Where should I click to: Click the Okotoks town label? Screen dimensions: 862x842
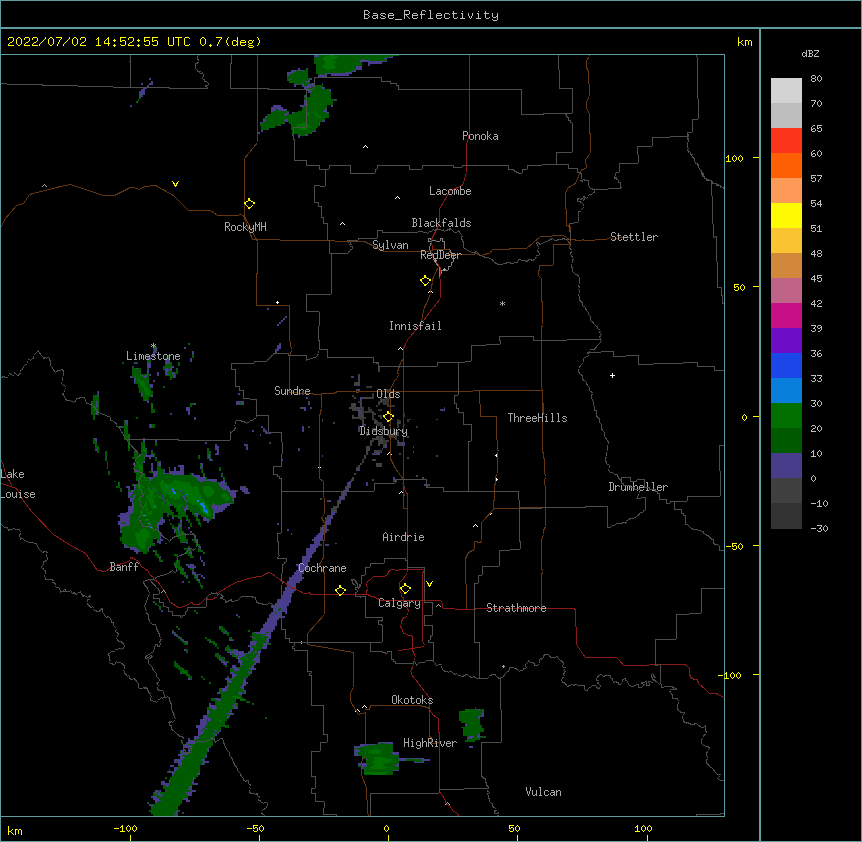pyautogui.click(x=412, y=700)
